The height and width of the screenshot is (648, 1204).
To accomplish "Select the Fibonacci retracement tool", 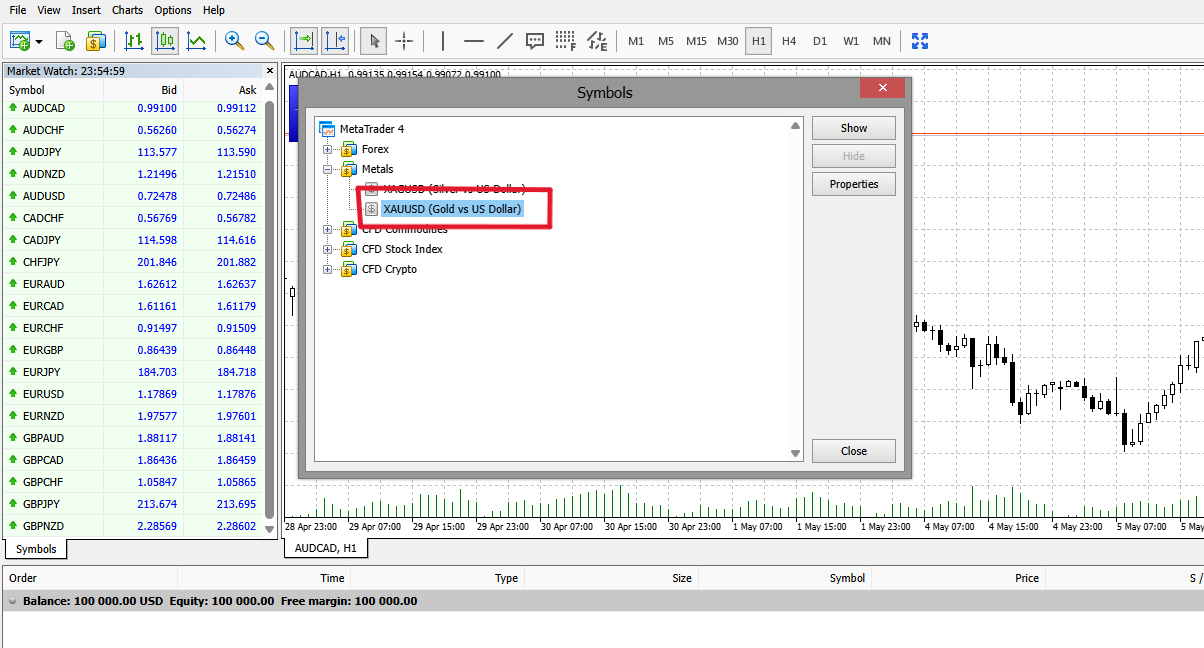I will pos(566,41).
